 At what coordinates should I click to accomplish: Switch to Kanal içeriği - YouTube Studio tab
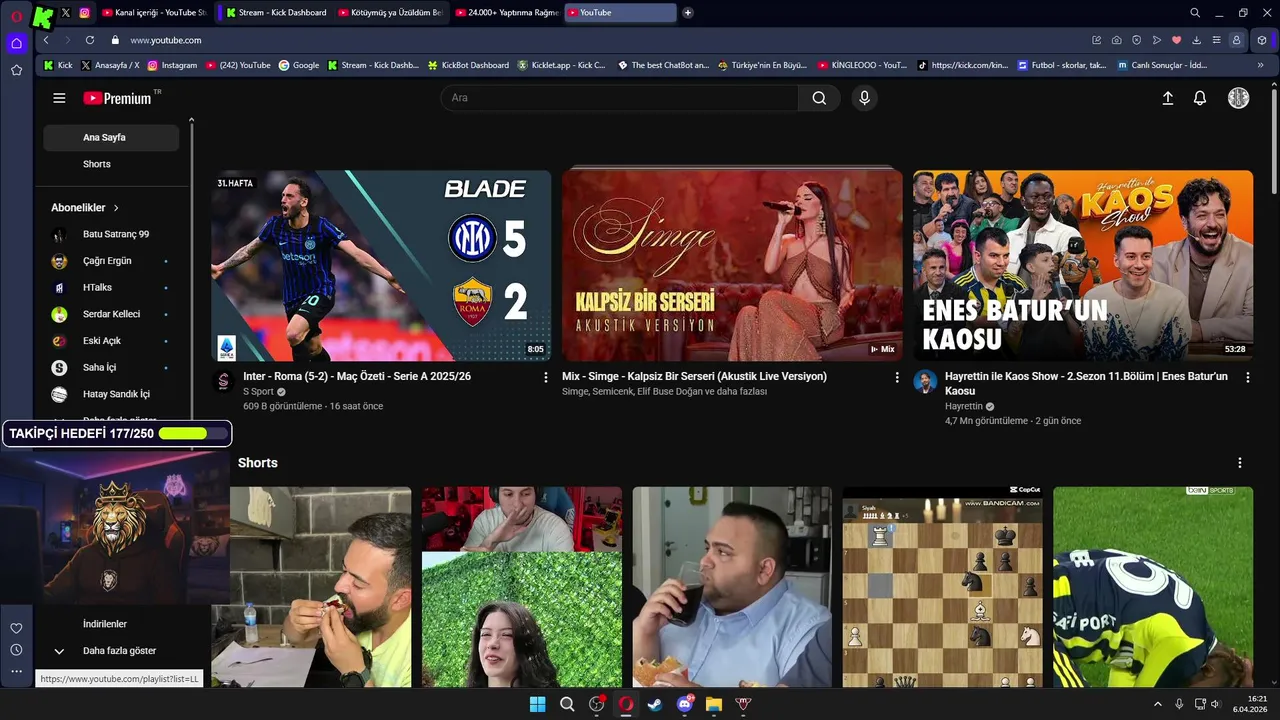click(x=155, y=13)
